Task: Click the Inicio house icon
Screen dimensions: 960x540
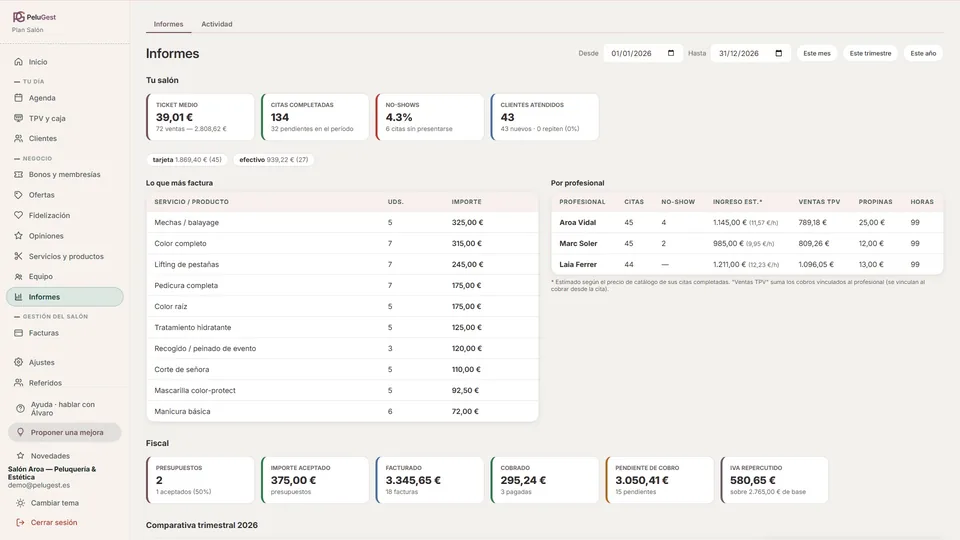Action: click(x=18, y=62)
